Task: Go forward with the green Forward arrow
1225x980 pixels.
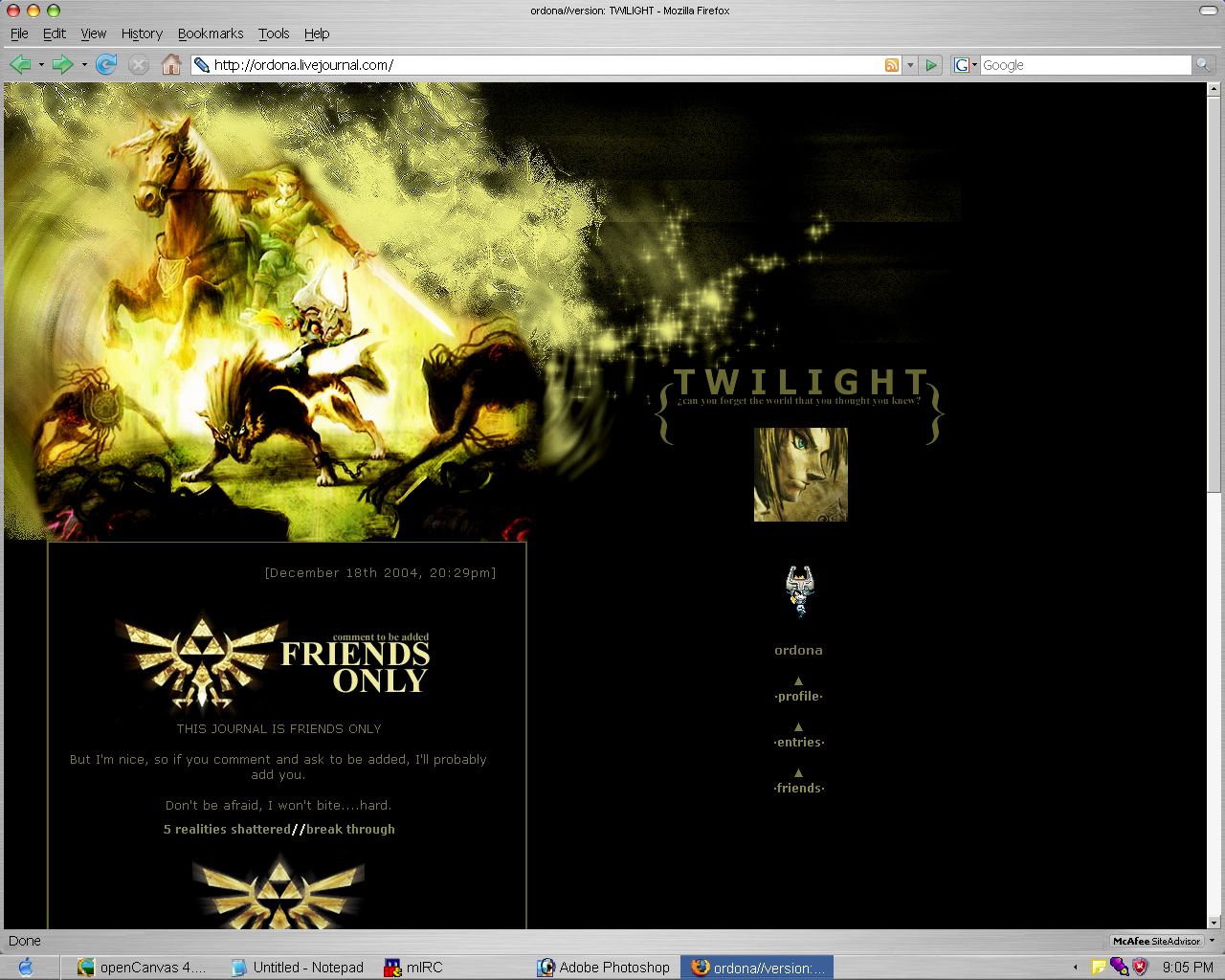Action: click(62, 64)
